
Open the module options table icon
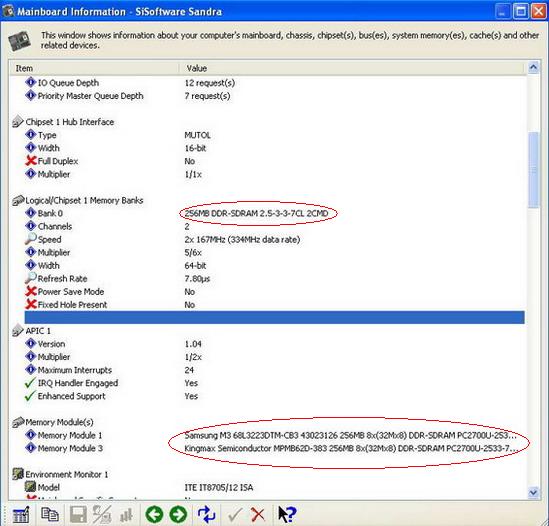[x=21, y=515]
